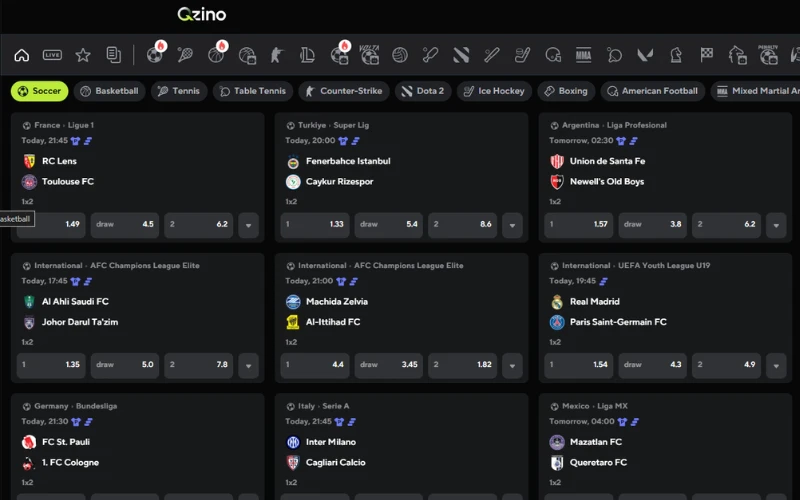Switch to Dota 2 category pill
The image size is (800, 500).
[x=423, y=91]
